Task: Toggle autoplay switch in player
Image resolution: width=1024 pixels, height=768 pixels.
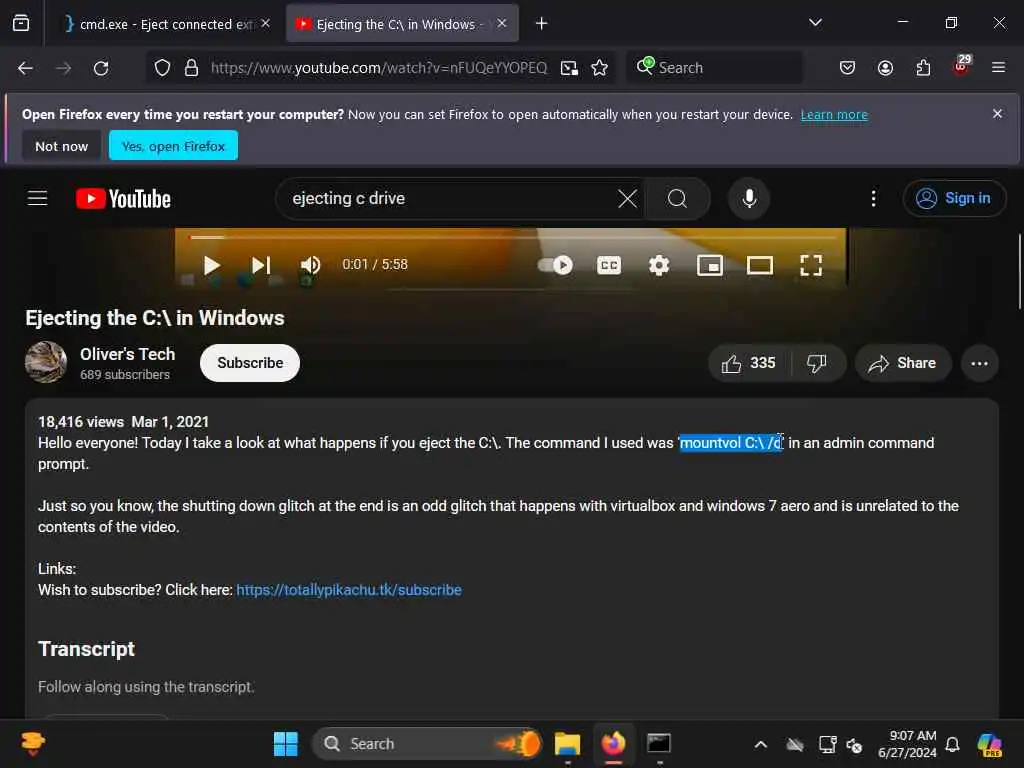Action: tap(555, 265)
